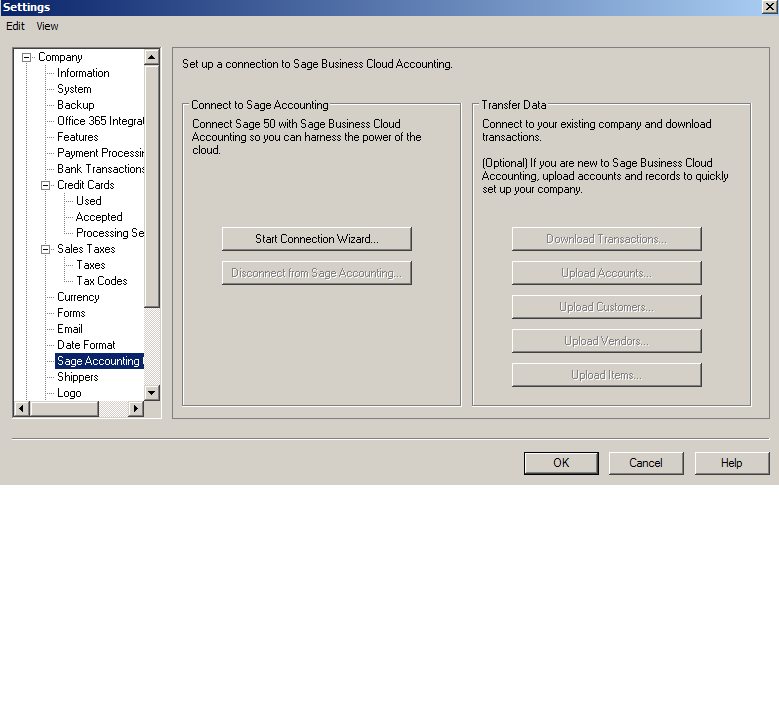
Task: Select System in the settings tree
Action: click(74, 89)
